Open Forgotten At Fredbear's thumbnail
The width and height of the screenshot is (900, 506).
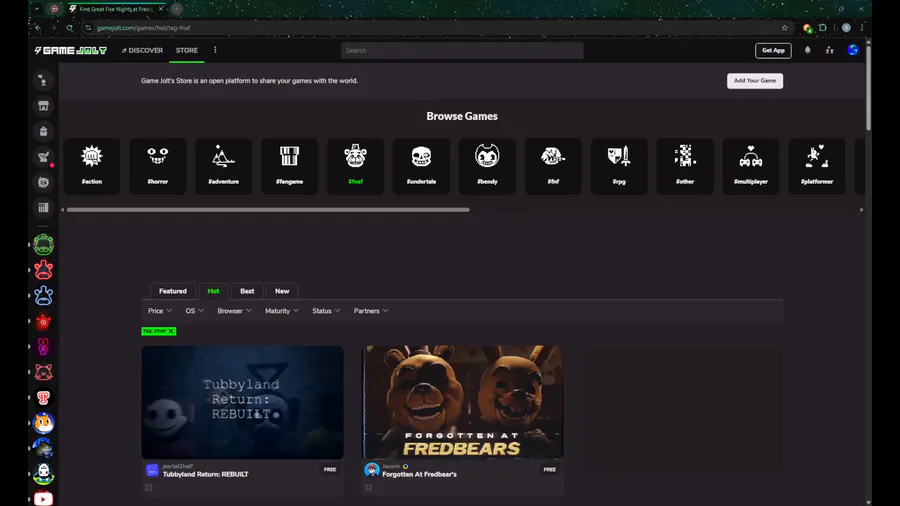pos(463,402)
